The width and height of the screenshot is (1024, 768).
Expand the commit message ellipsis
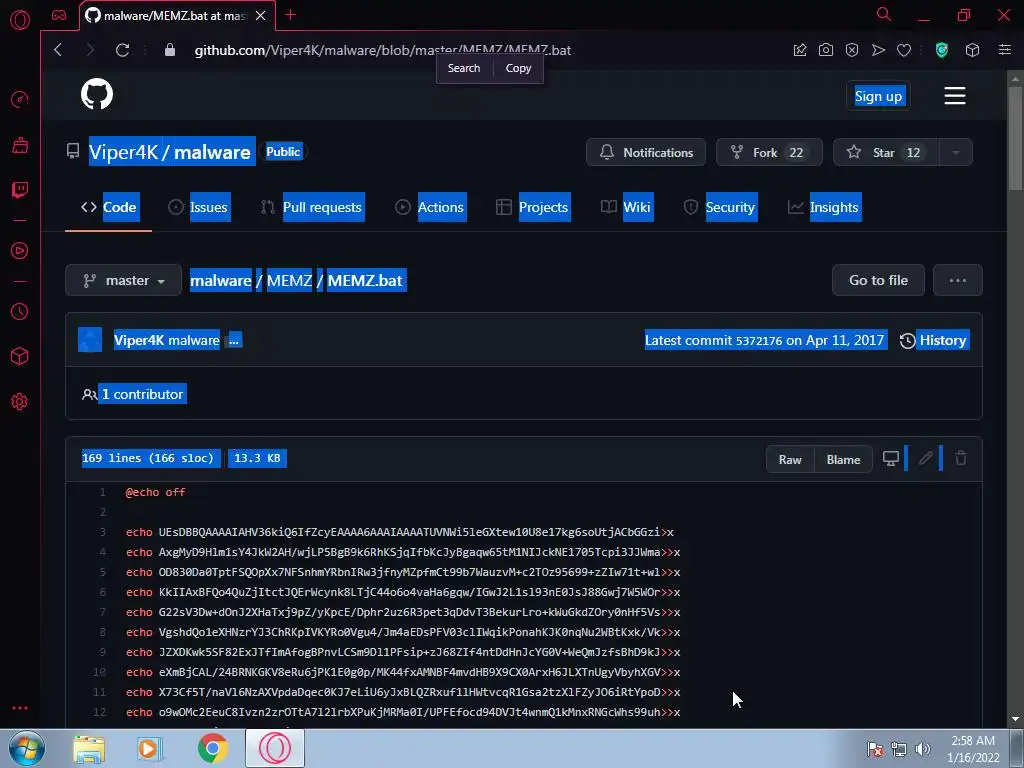point(234,340)
